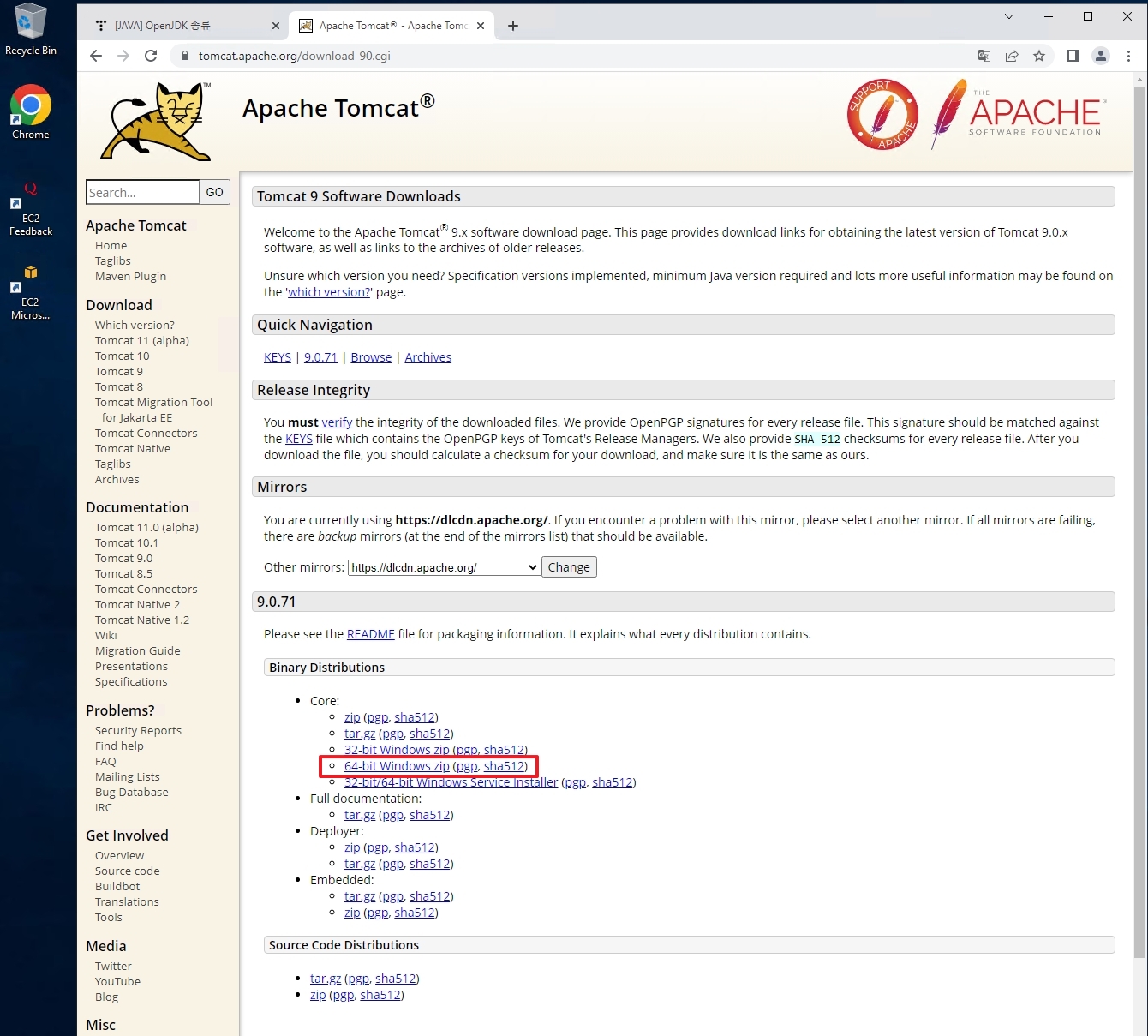Click the page vertical scrollbar
This screenshot has width=1148, height=1036.
(x=1139, y=523)
